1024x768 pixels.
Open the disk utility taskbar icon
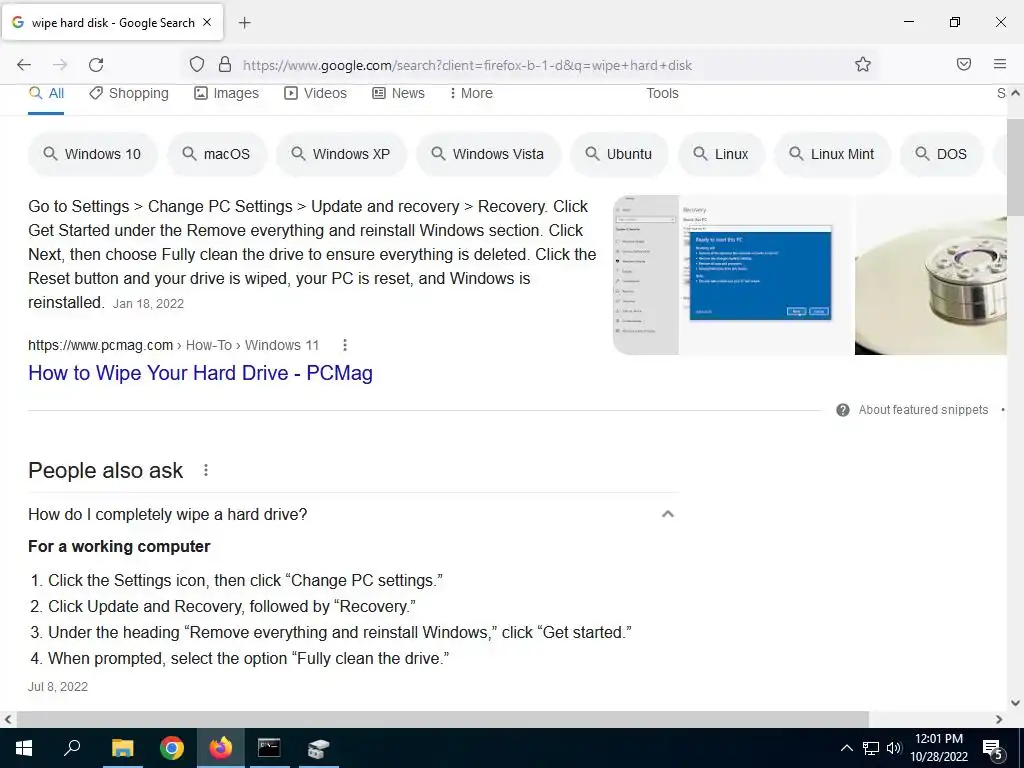(319, 748)
